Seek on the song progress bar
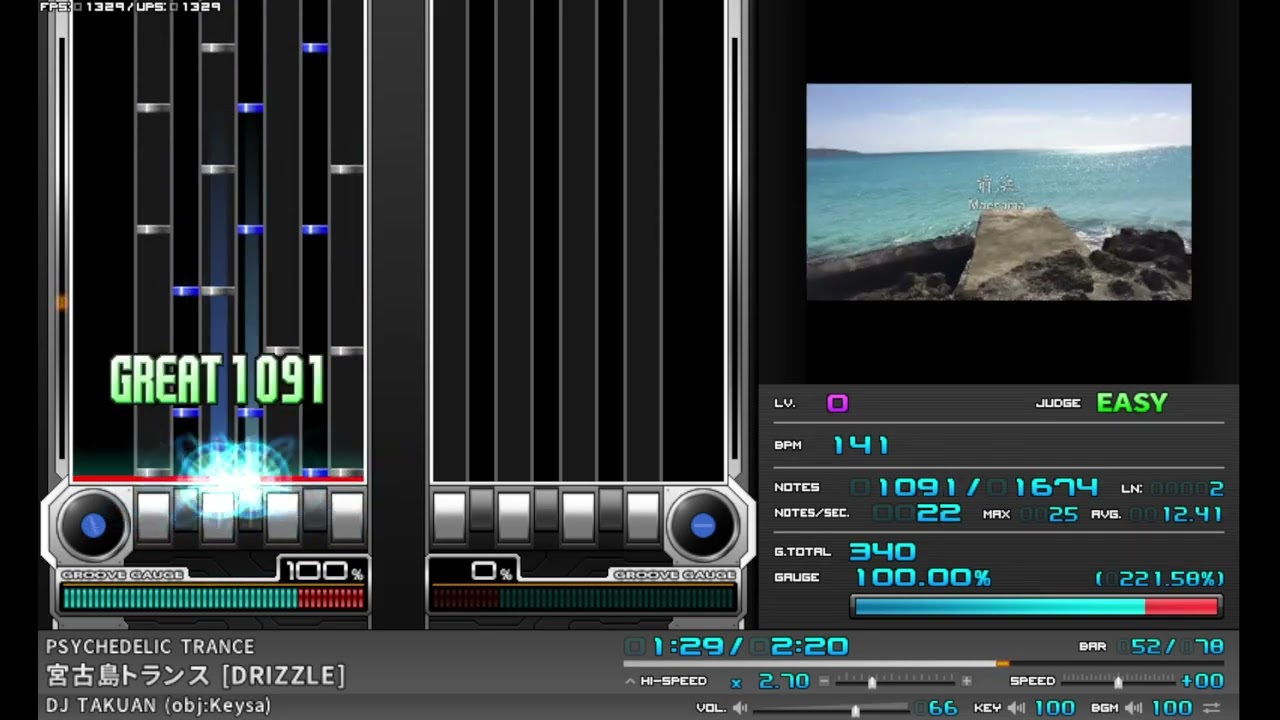 tap(923, 663)
